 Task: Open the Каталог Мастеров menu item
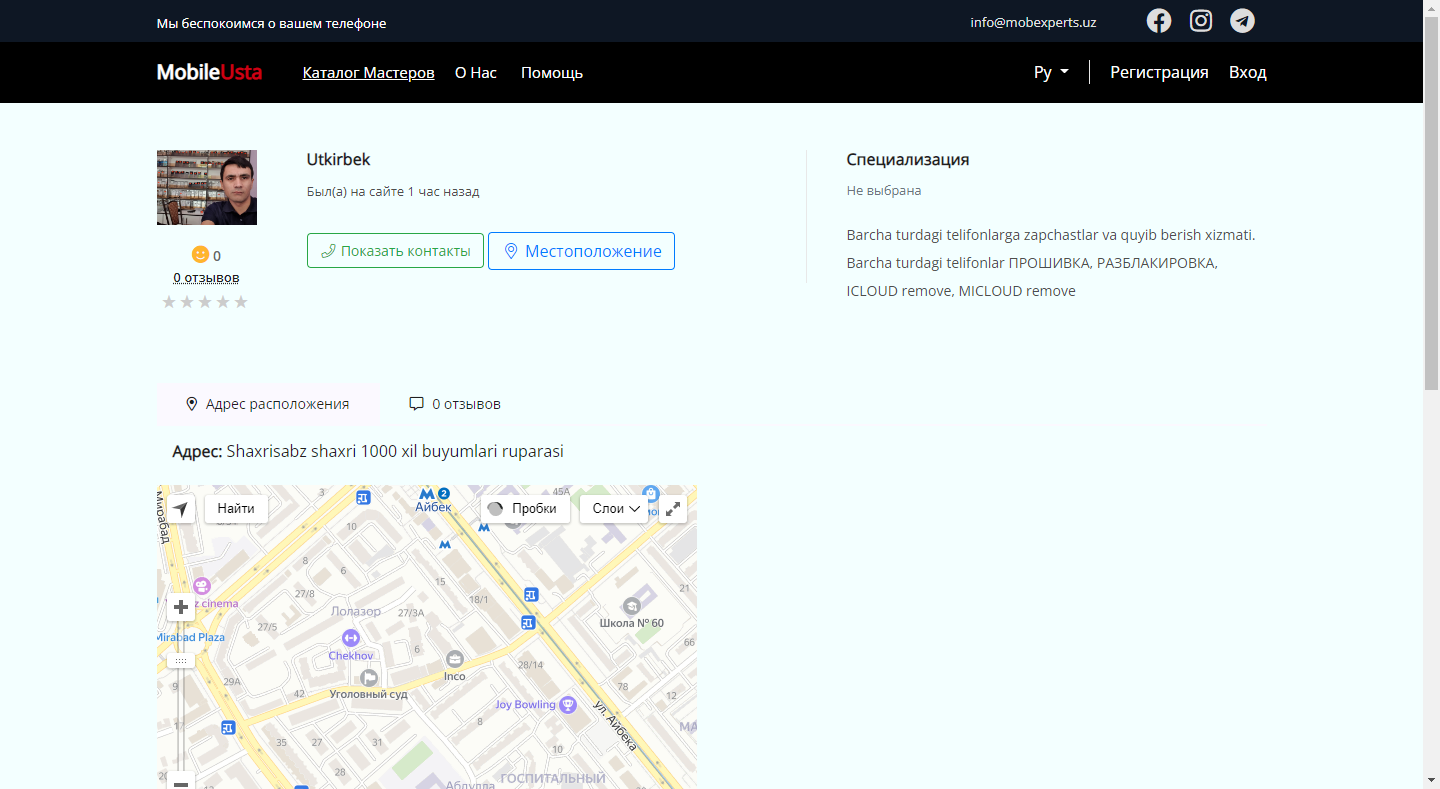tap(368, 73)
